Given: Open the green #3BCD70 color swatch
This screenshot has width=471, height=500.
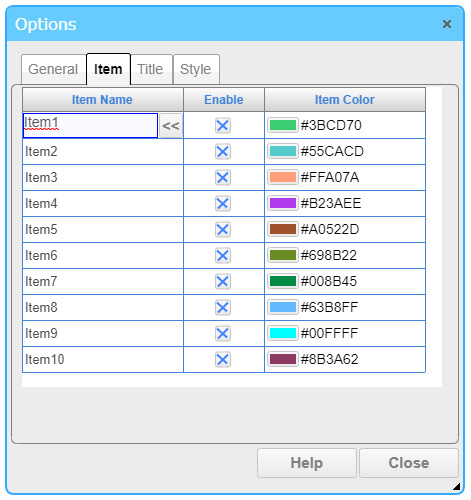Looking at the screenshot, I should (283, 125).
